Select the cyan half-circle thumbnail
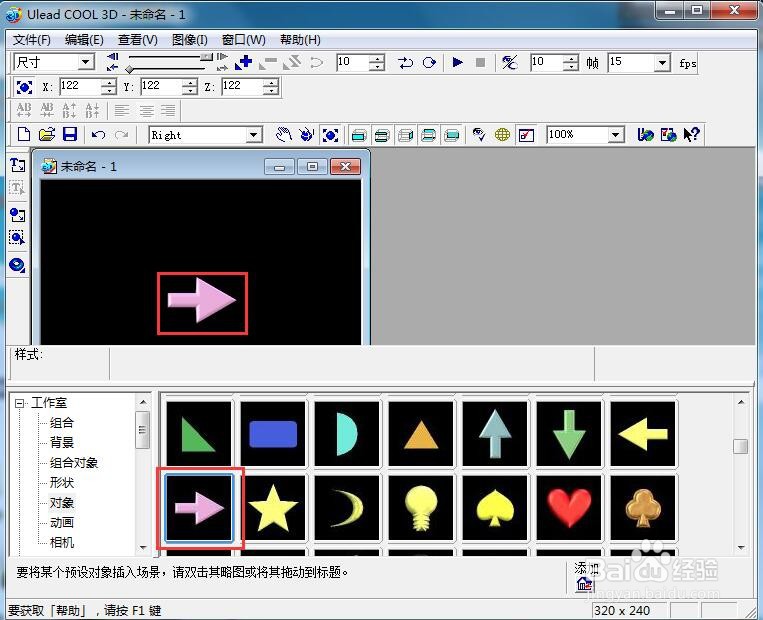 point(346,434)
